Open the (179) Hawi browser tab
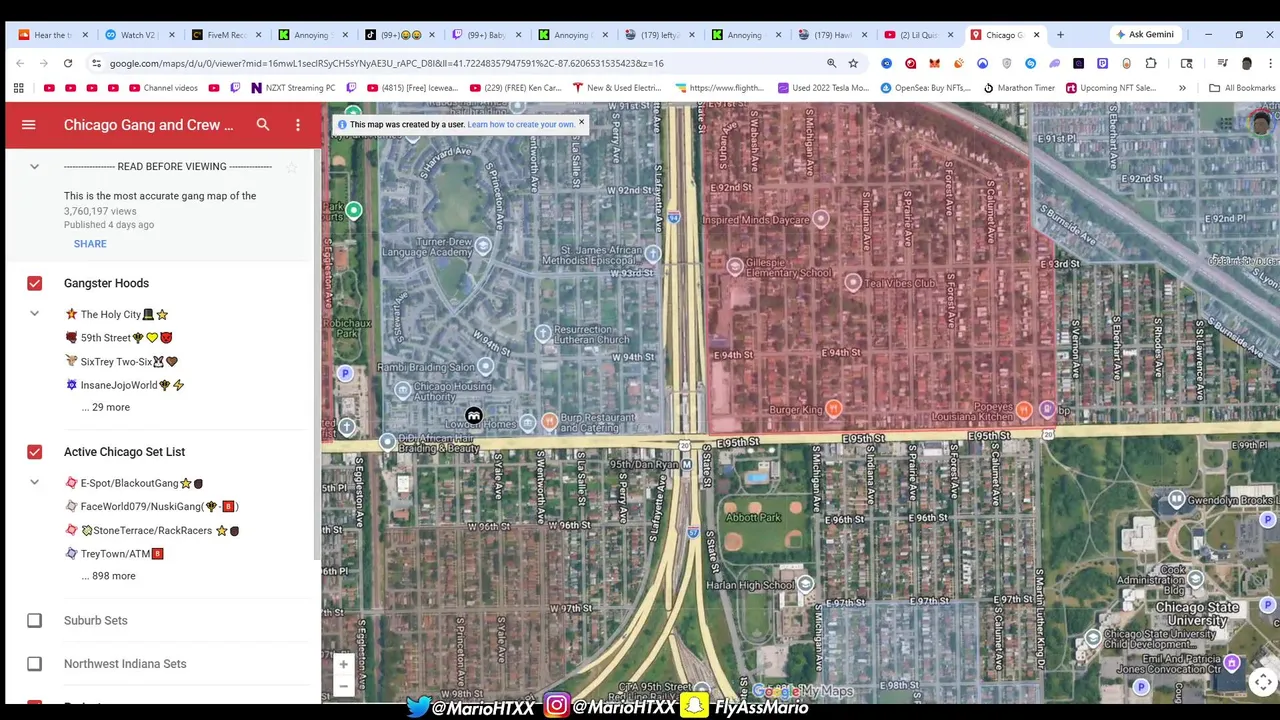 pyautogui.click(x=831, y=35)
